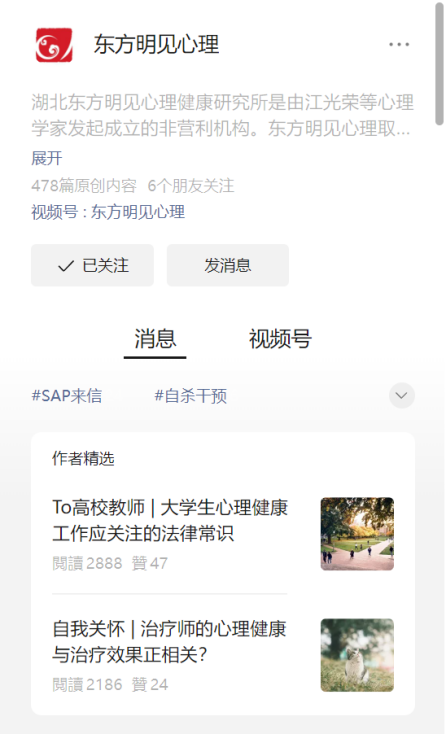Toggle the 已关注 follow button
The image size is (447, 735).
92,265
